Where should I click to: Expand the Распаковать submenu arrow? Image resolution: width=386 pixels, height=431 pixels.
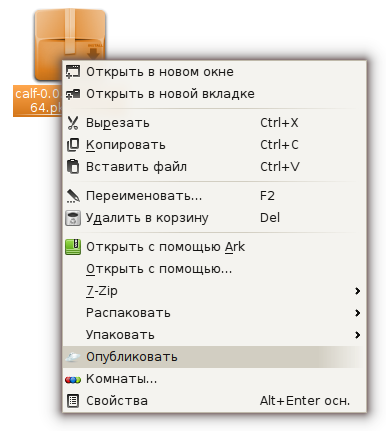point(357,313)
